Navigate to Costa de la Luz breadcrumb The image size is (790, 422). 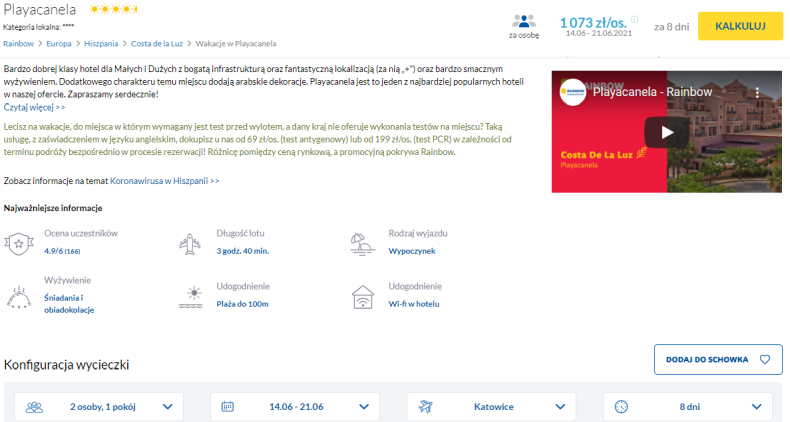(157, 44)
